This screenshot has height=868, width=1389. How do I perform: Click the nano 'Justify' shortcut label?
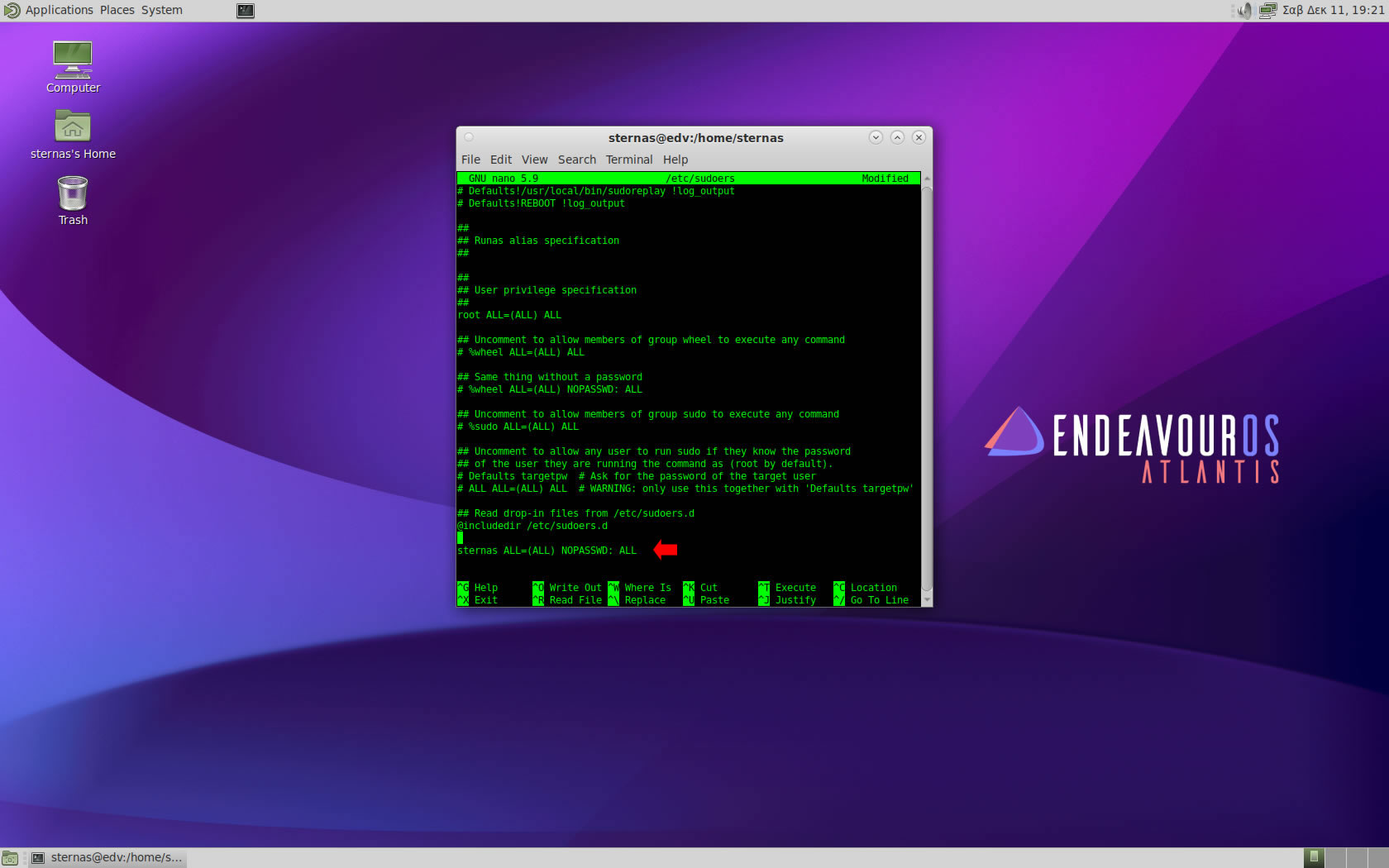795,600
